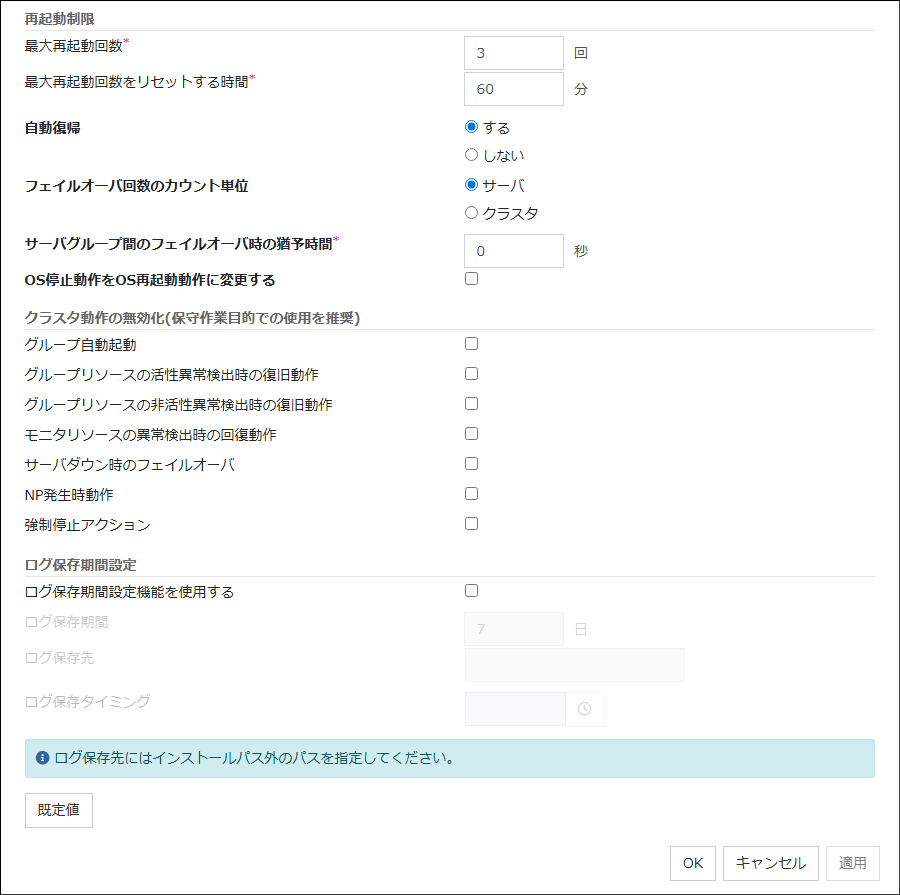Click the 最大再起動回数 input field

point(513,53)
